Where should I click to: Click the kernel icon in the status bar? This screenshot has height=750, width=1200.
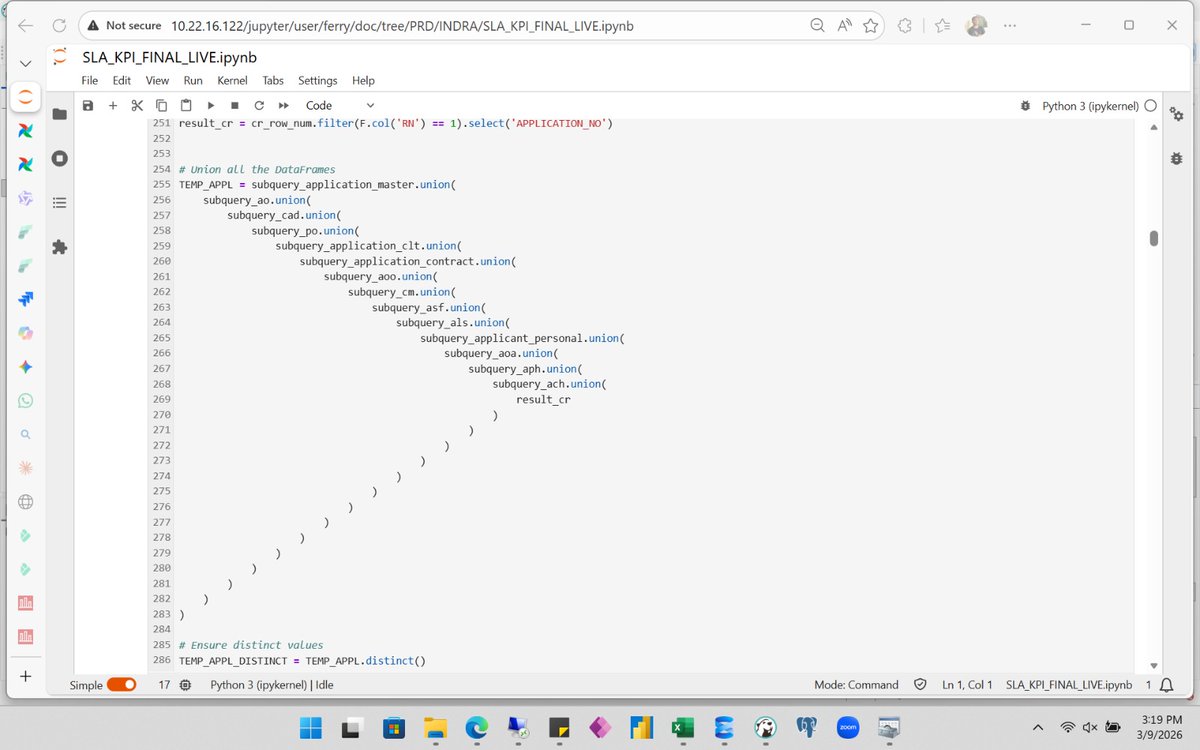point(185,685)
